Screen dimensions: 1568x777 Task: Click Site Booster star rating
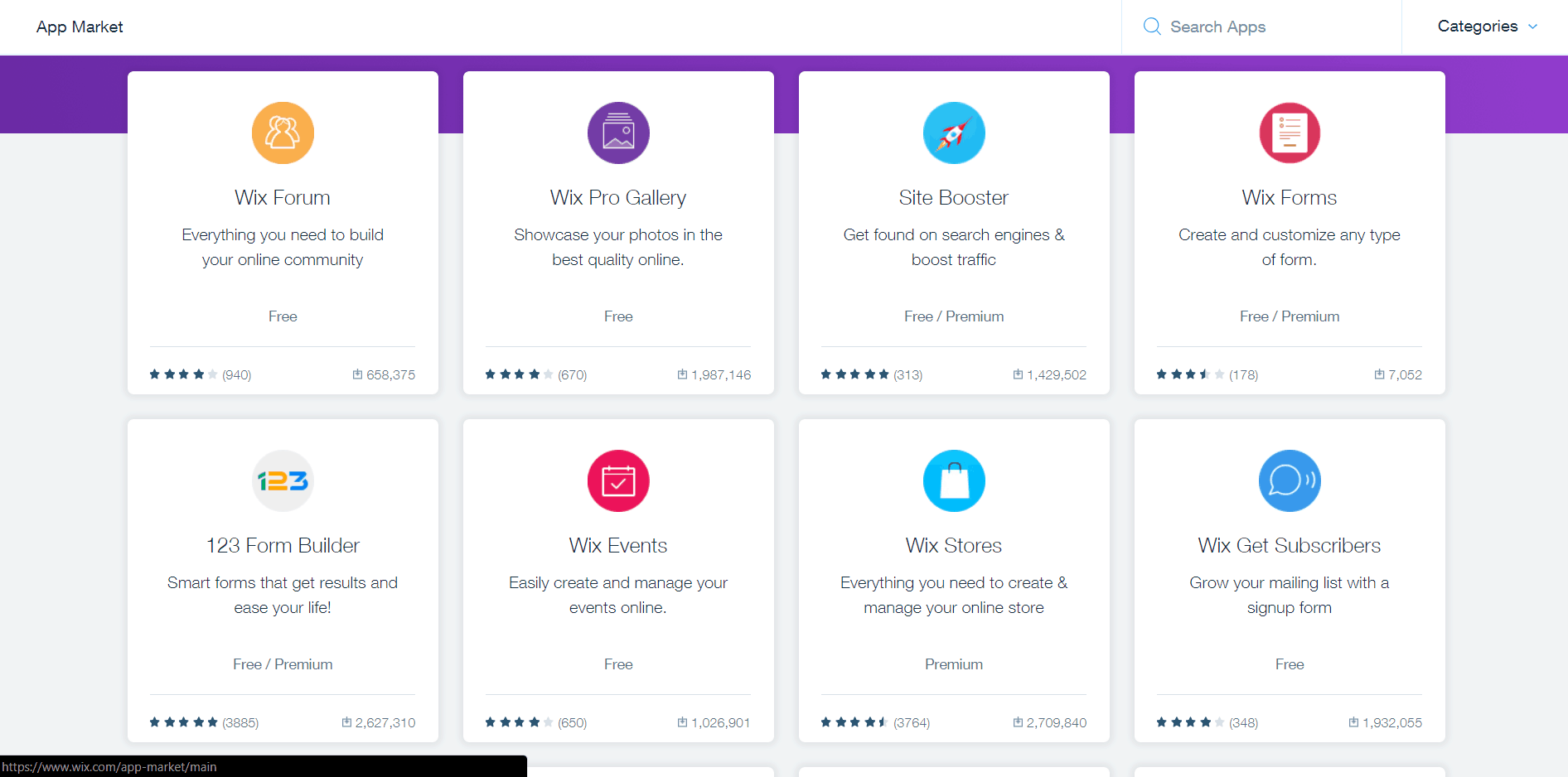pos(854,374)
